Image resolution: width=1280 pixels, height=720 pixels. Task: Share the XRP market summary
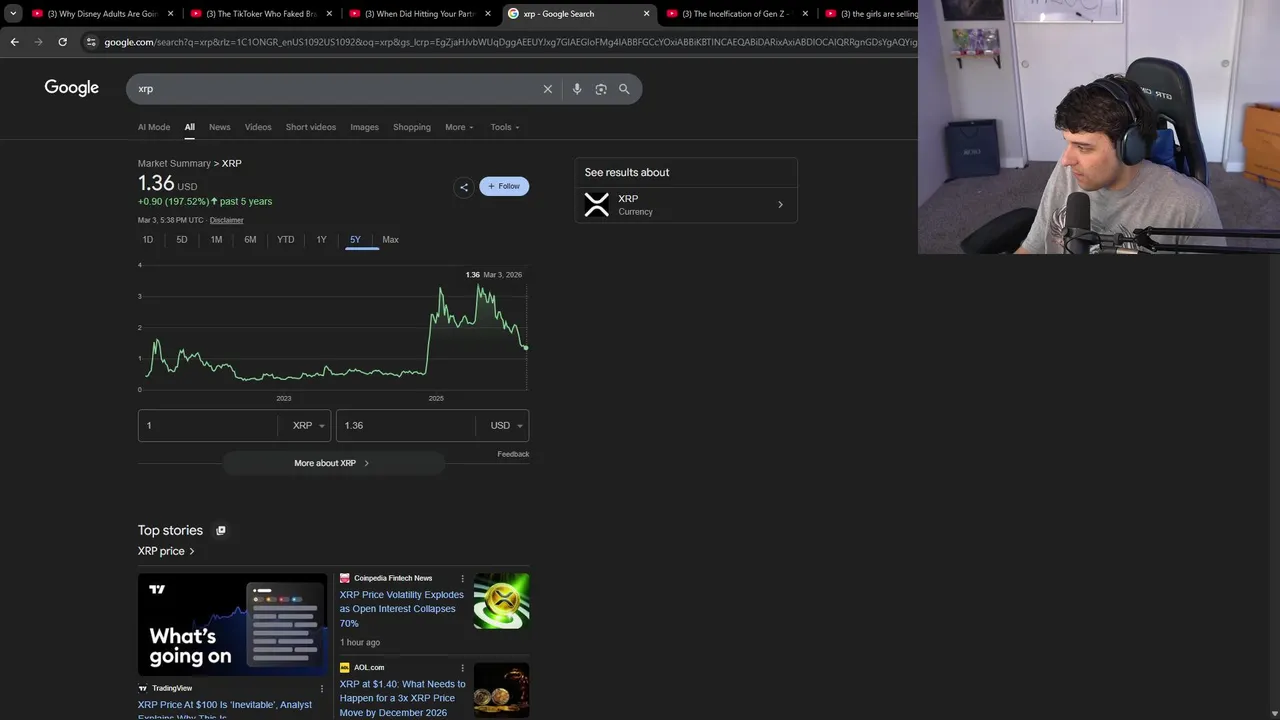coord(463,187)
